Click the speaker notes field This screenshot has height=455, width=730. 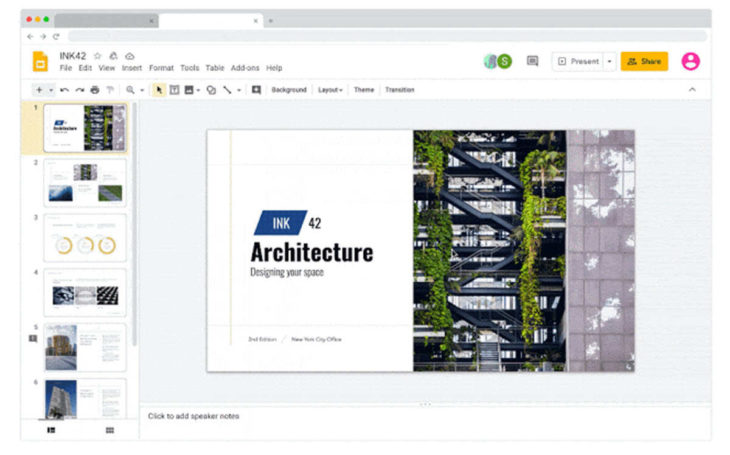click(x=400, y=416)
